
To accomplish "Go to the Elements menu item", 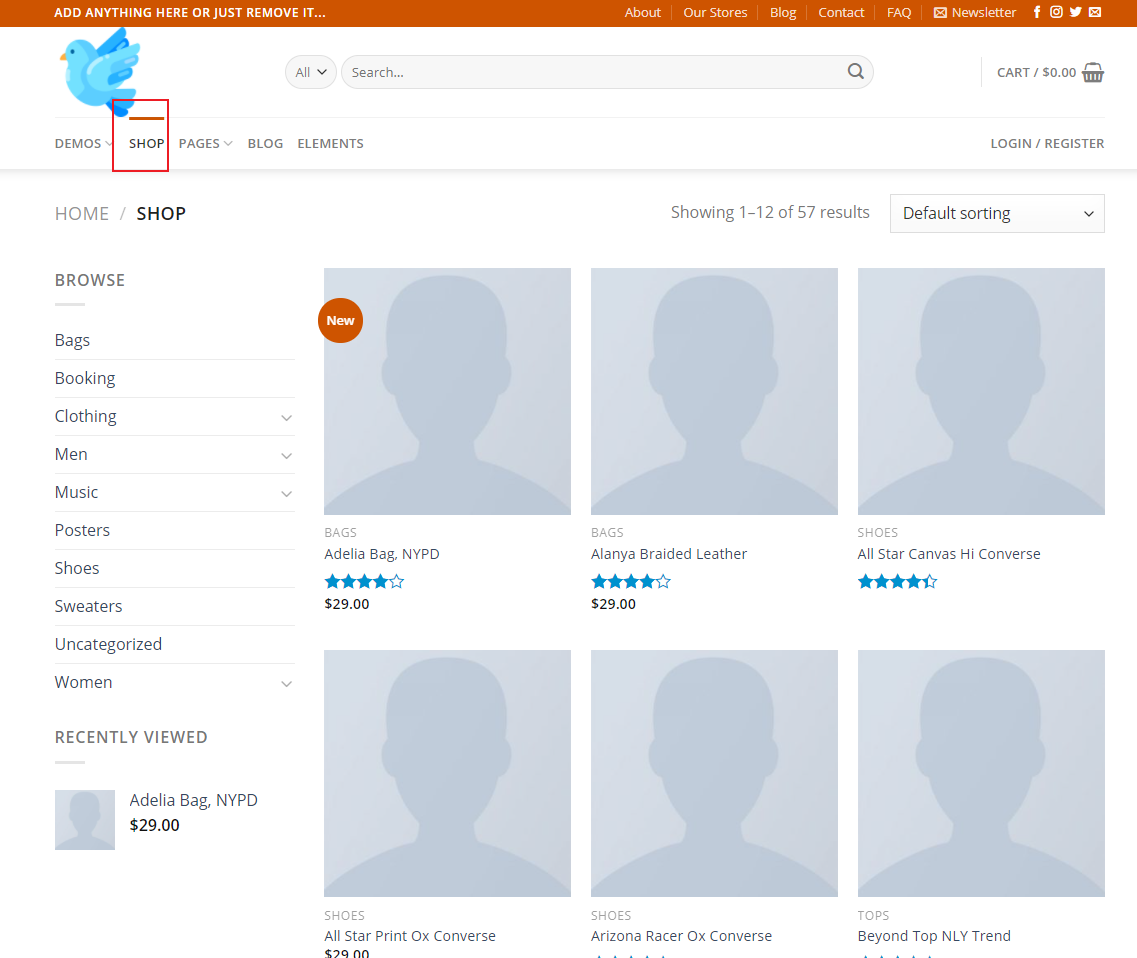I will click(330, 143).
